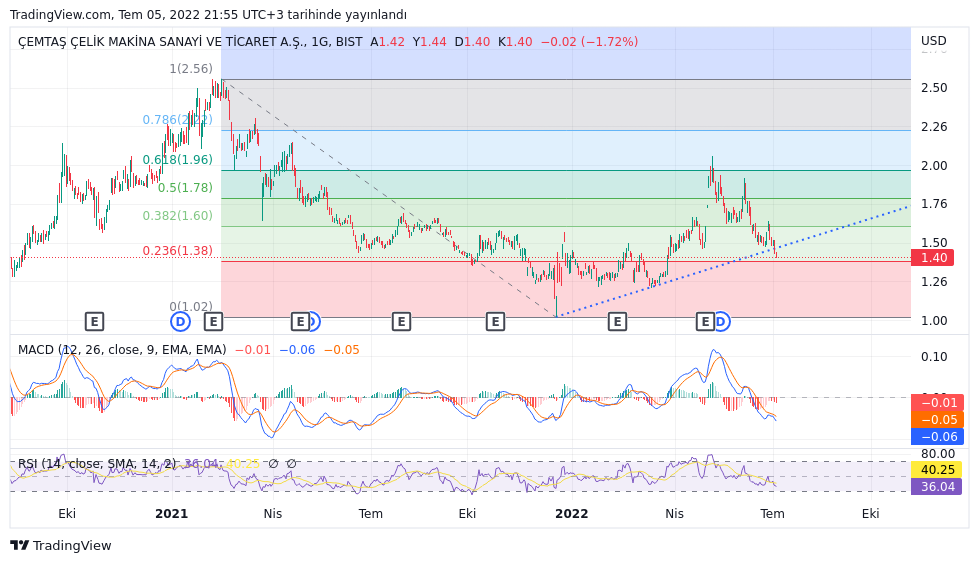This screenshot has width=979, height=563.
Task: Click the 0.10 MACD axis value
Action: tap(934, 357)
